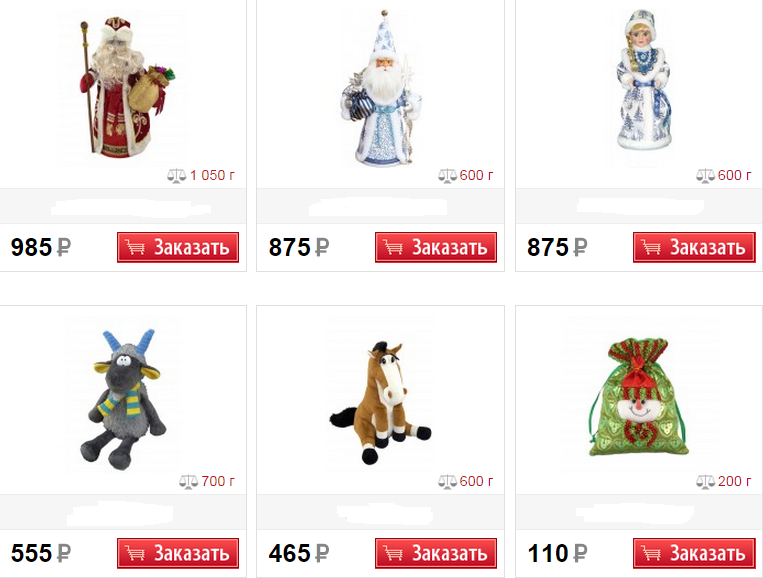Click the cart icon on the 465 ₽ order button
Screen dimensions: 763x578
393,553
